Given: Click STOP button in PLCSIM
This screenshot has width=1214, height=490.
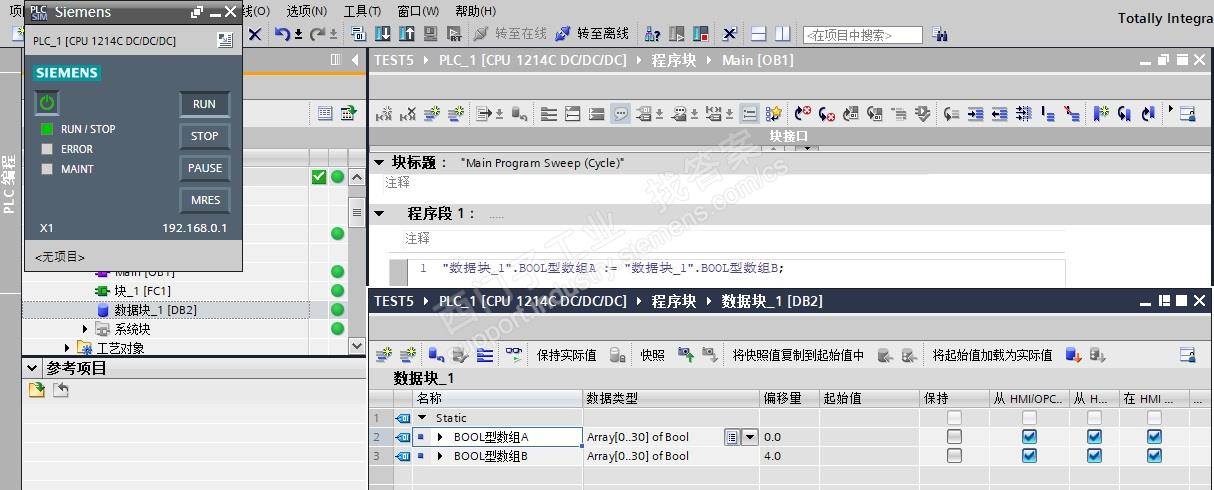Looking at the screenshot, I should (x=204, y=136).
